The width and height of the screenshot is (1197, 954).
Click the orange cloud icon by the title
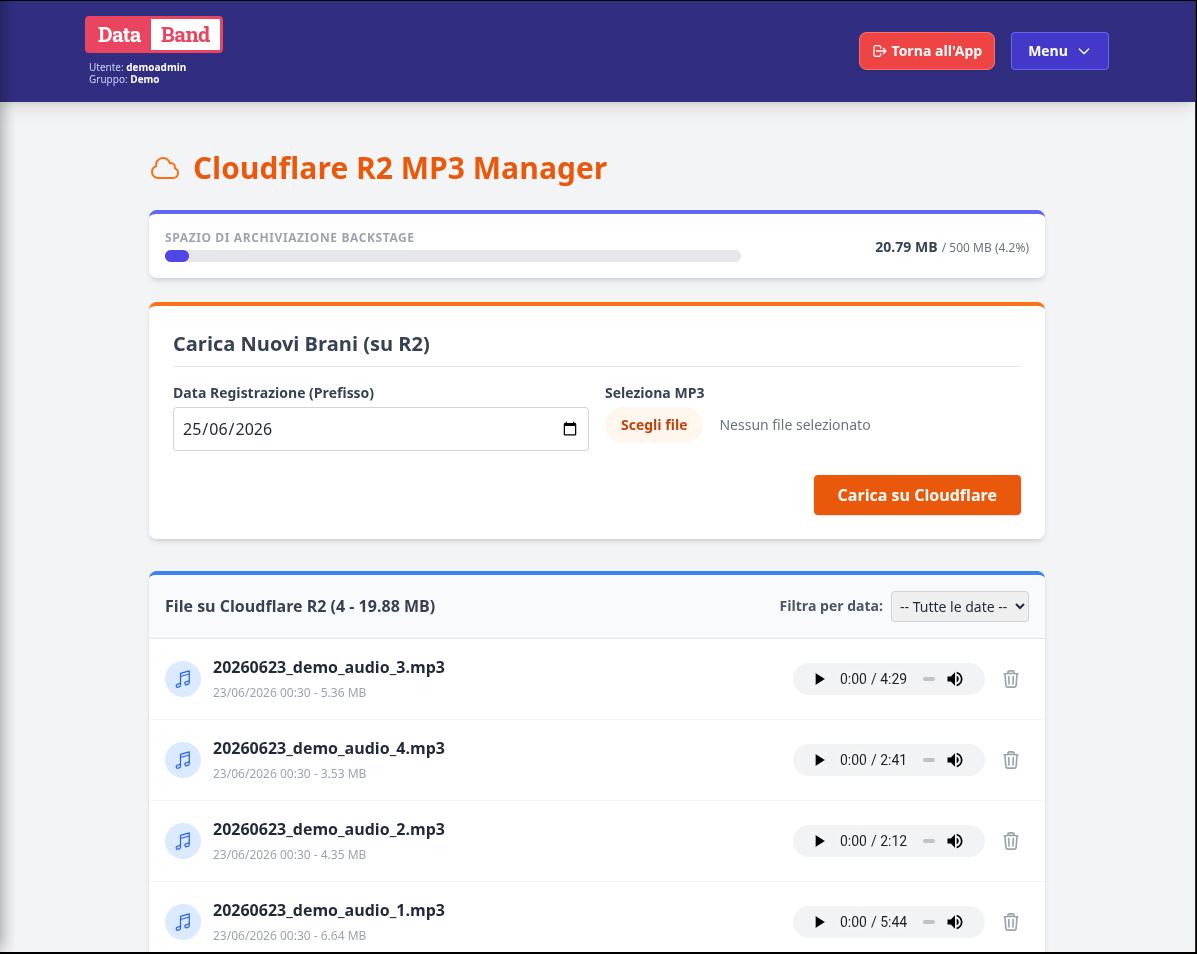[165, 168]
